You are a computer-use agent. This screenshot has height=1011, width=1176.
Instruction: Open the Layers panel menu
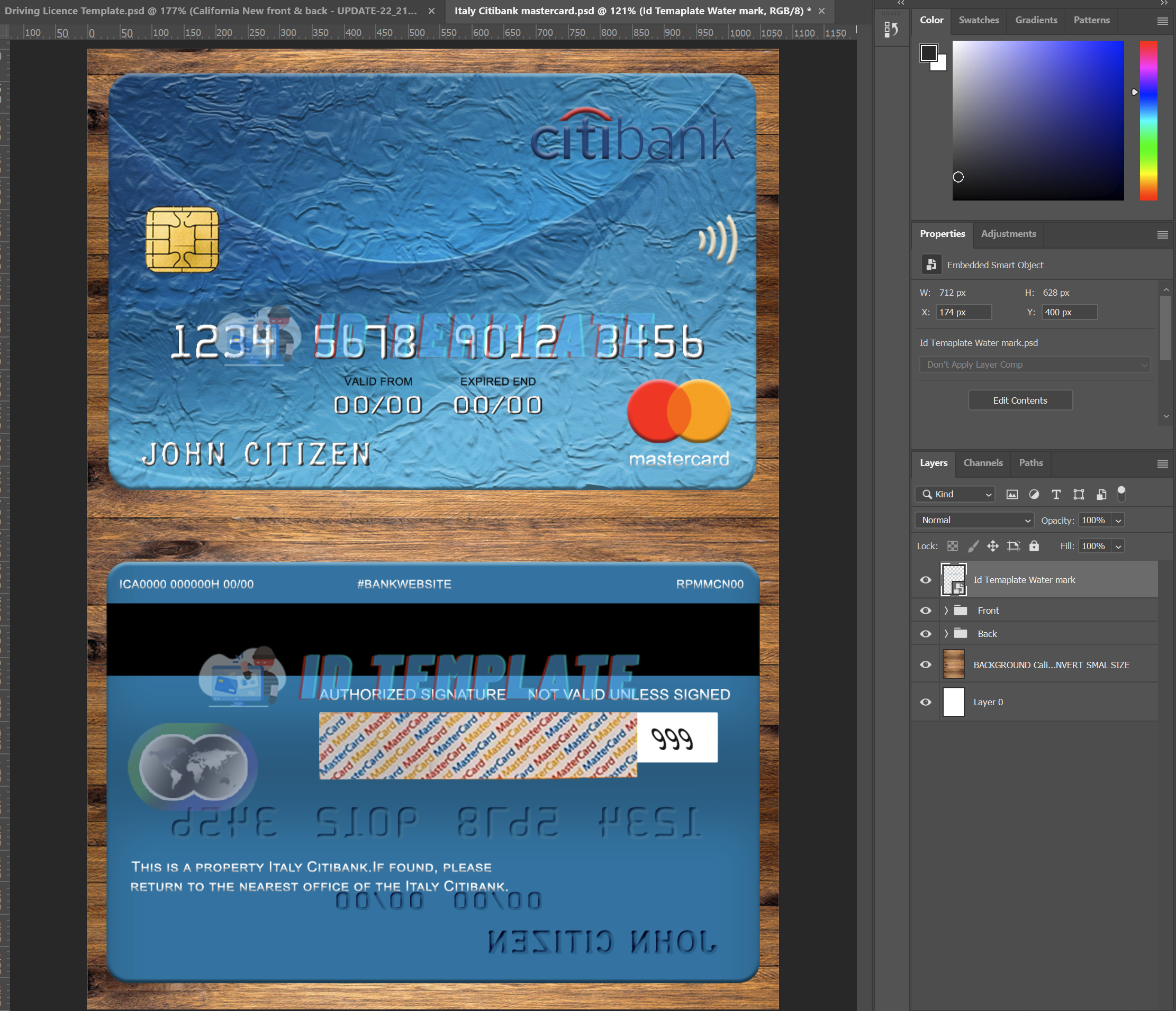click(x=1162, y=464)
